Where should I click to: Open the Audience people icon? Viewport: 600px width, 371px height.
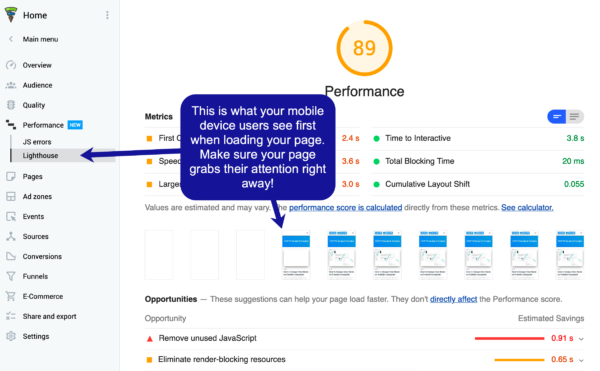11,85
